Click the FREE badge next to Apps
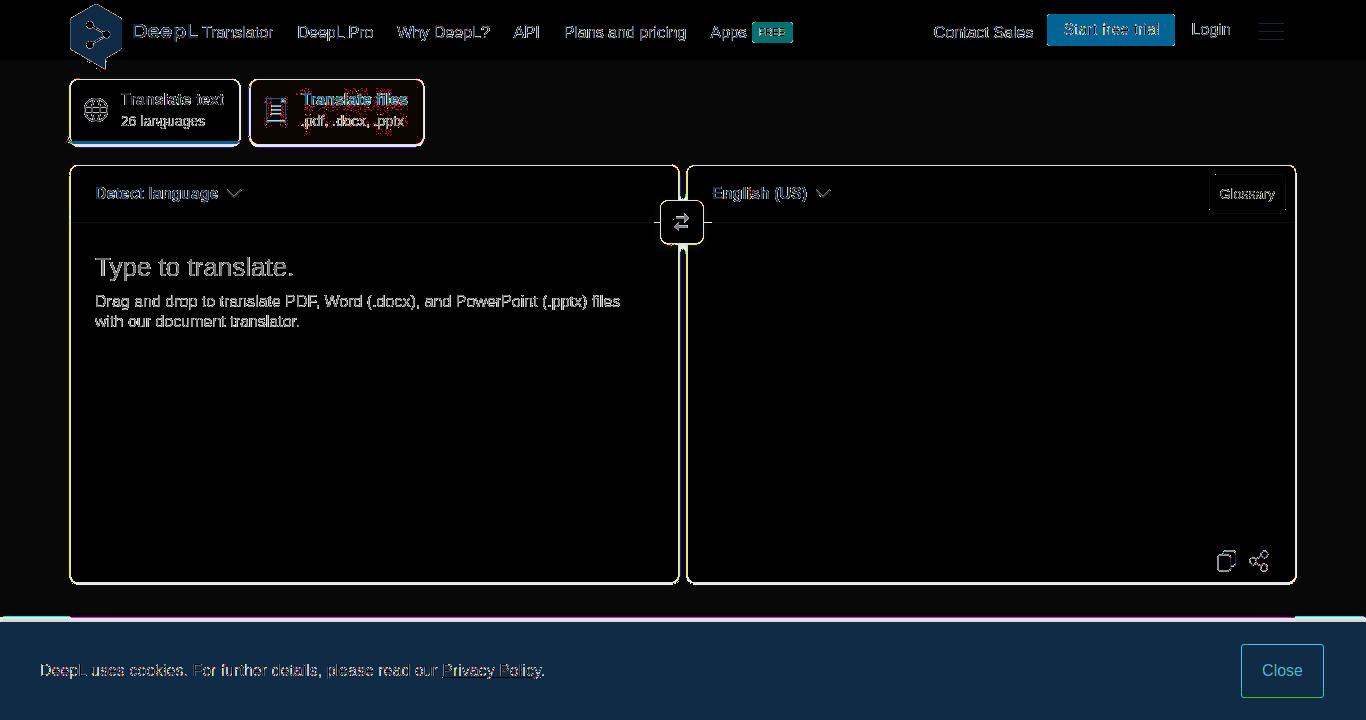Screen dimensions: 1366x720 (772, 32)
